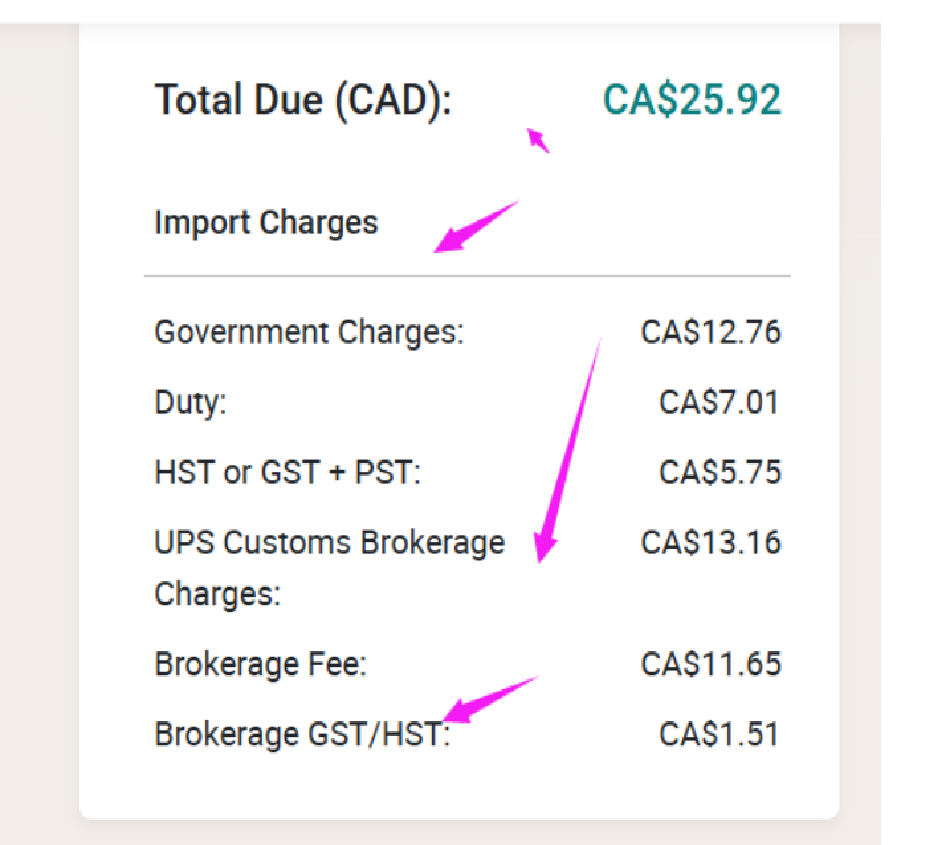Click the CA$5.75 tax amount
The height and width of the screenshot is (845, 951).
pos(720,473)
